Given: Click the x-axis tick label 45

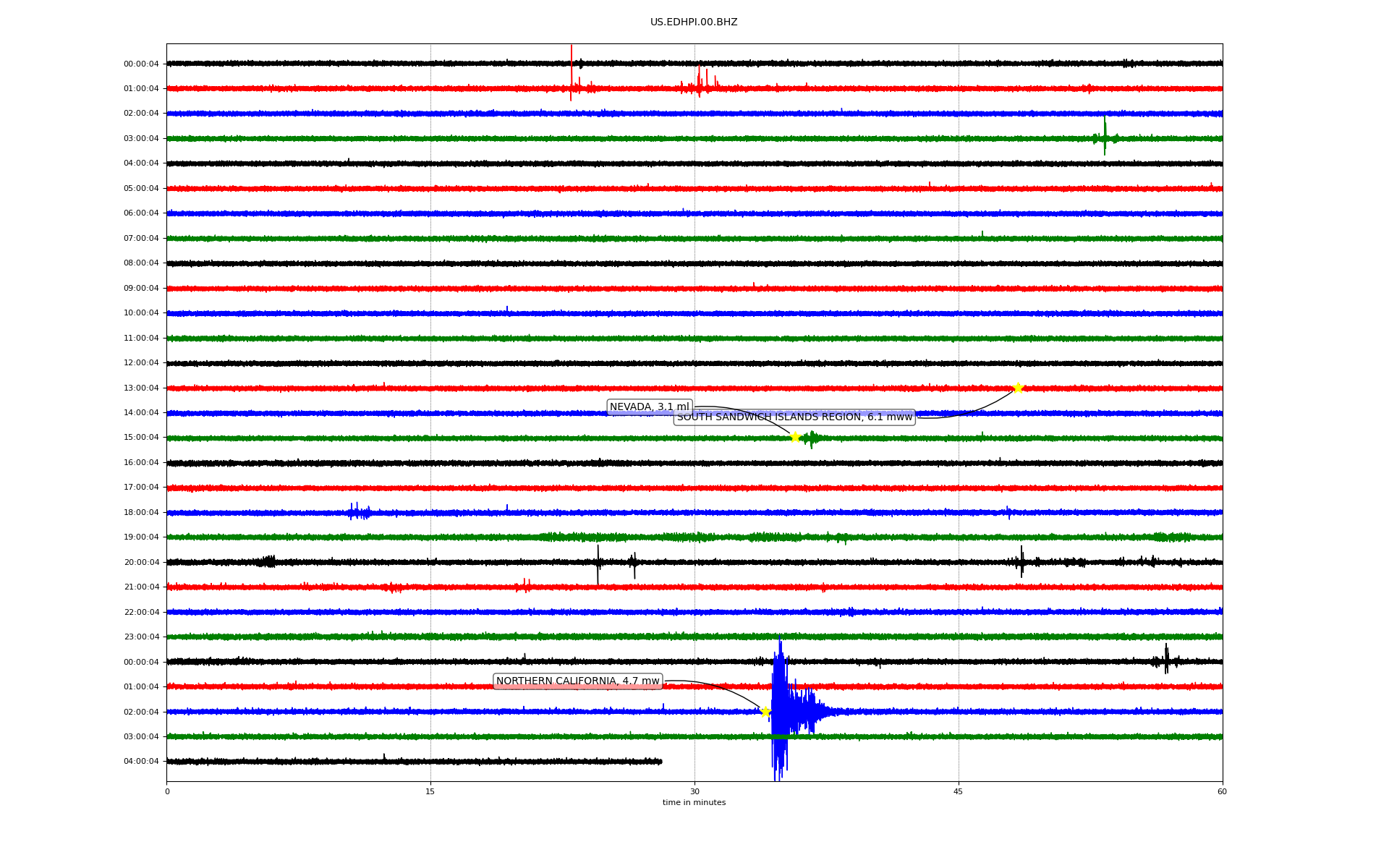Looking at the screenshot, I should tap(959, 792).
